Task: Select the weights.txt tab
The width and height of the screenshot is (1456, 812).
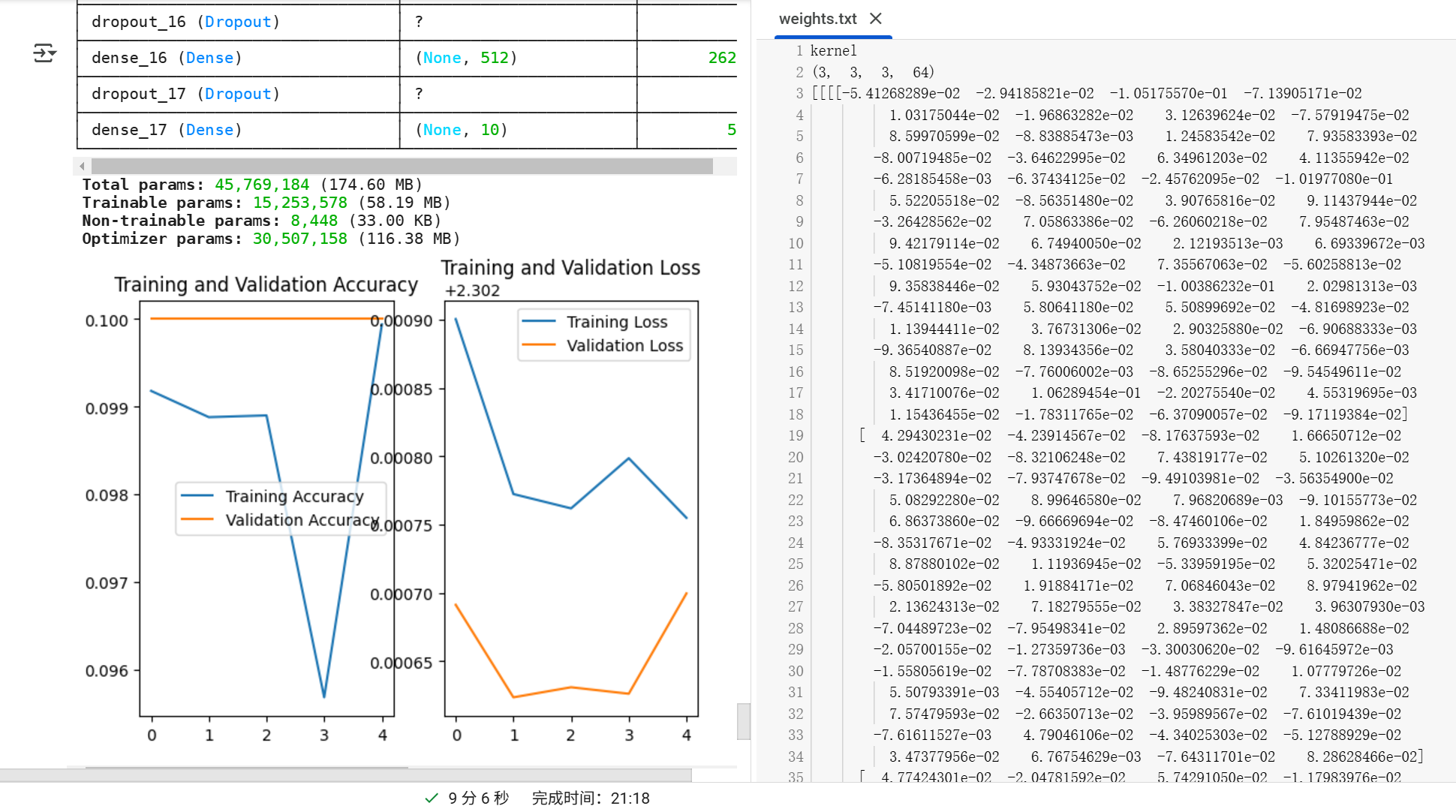Action: point(817,19)
